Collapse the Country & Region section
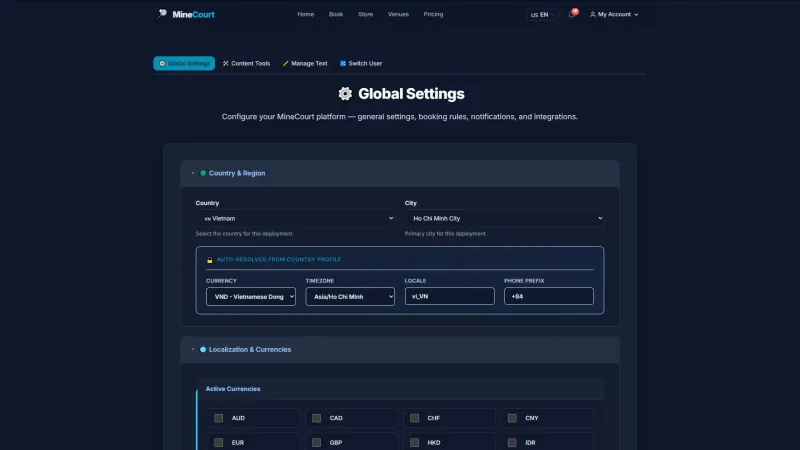The height and width of the screenshot is (450, 800). (x=399, y=173)
